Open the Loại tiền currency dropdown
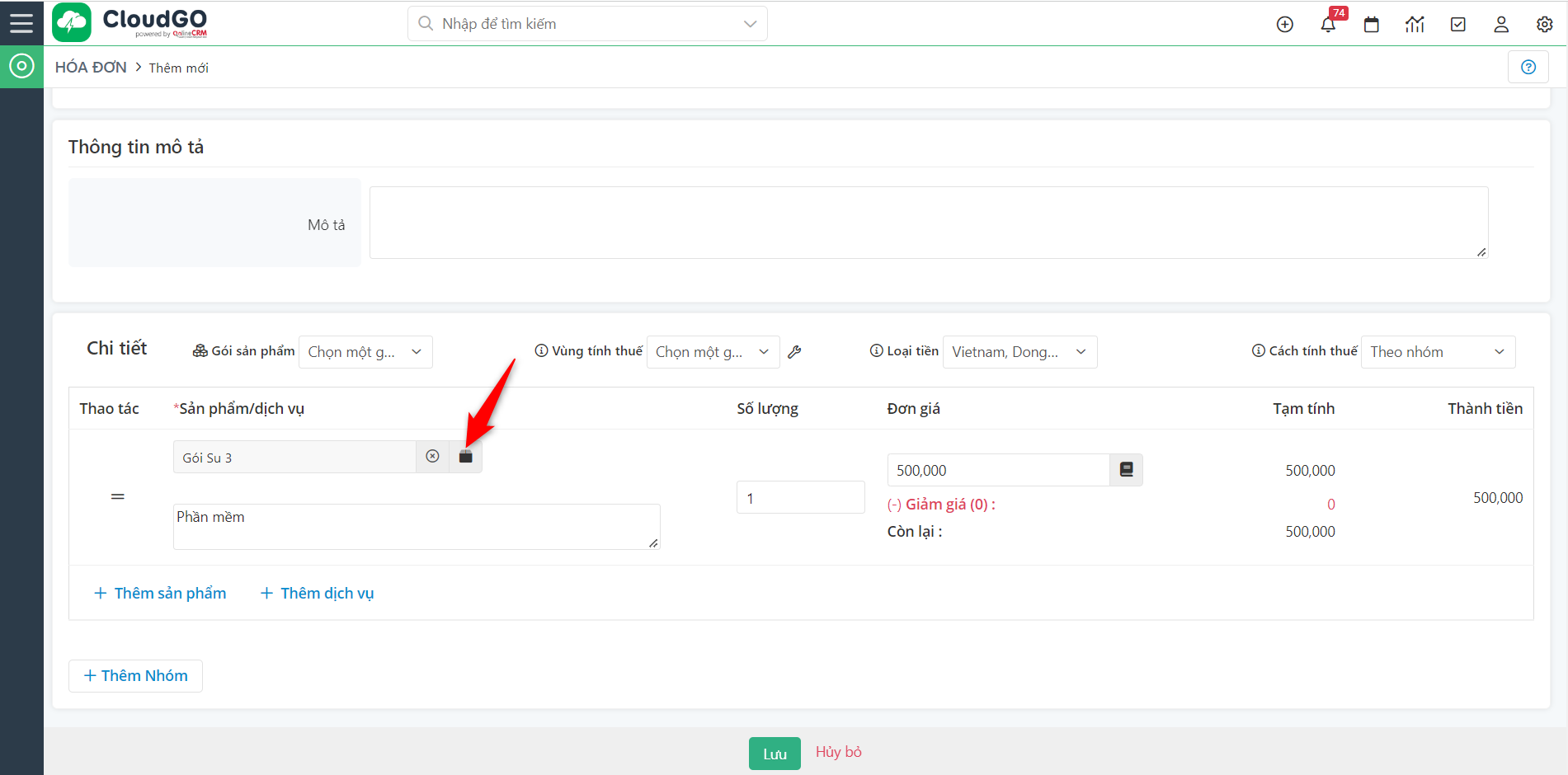1568x775 pixels. tap(1019, 352)
